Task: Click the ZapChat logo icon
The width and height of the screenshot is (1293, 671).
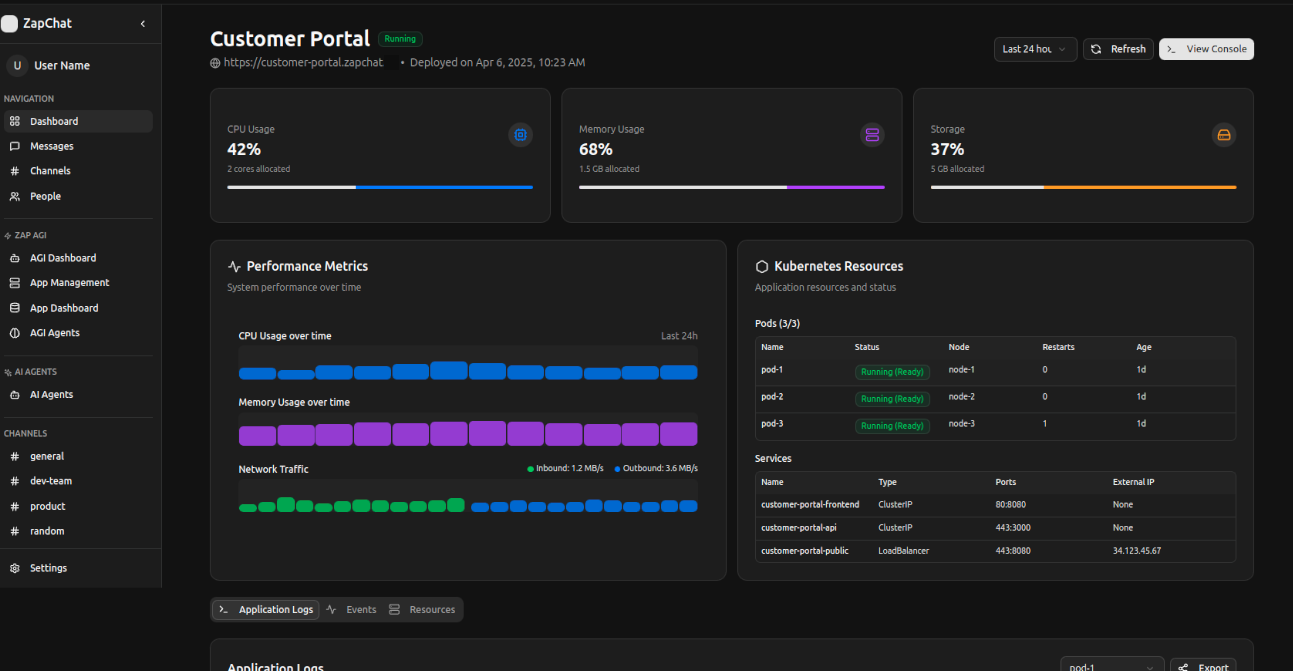Action: (x=10, y=23)
